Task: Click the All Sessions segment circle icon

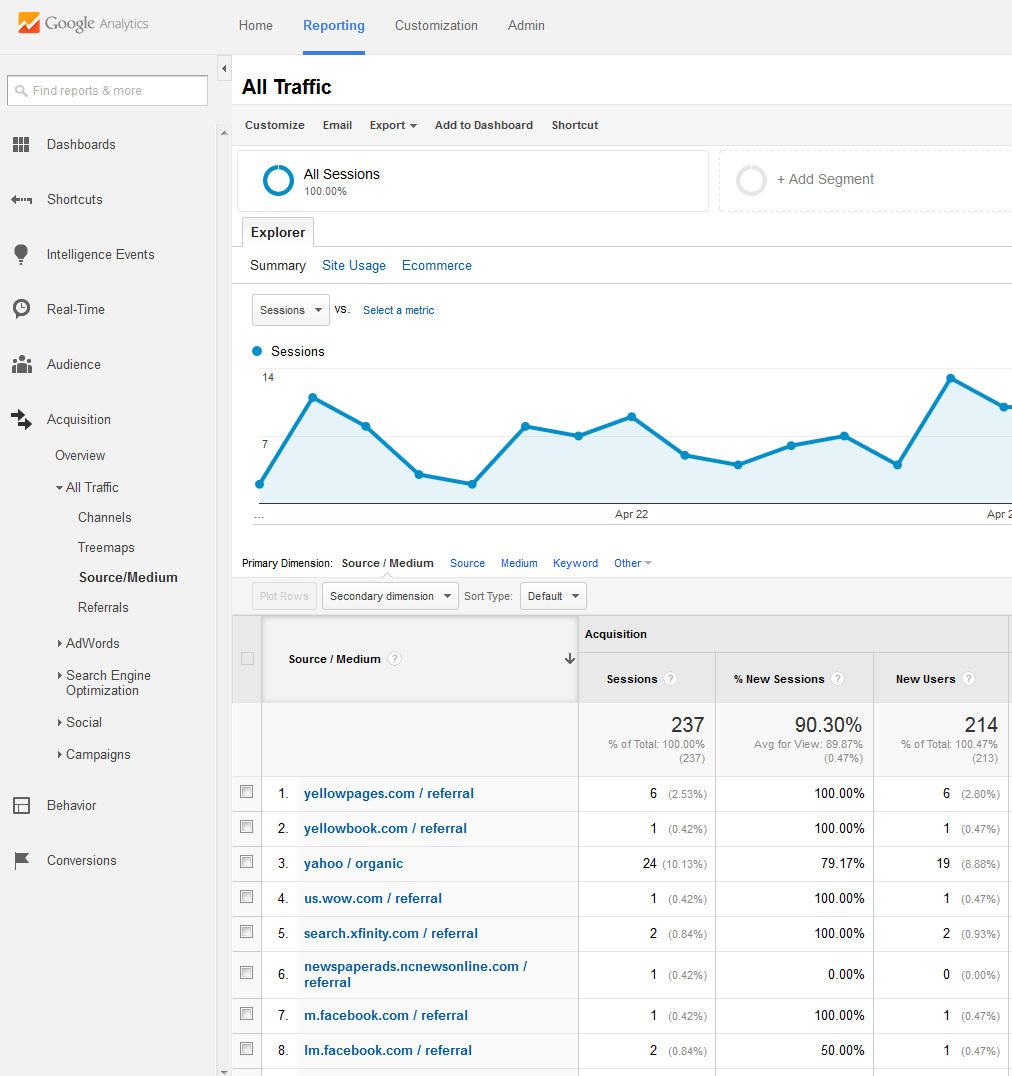Action: pyautogui.click(x=279, y=180)
